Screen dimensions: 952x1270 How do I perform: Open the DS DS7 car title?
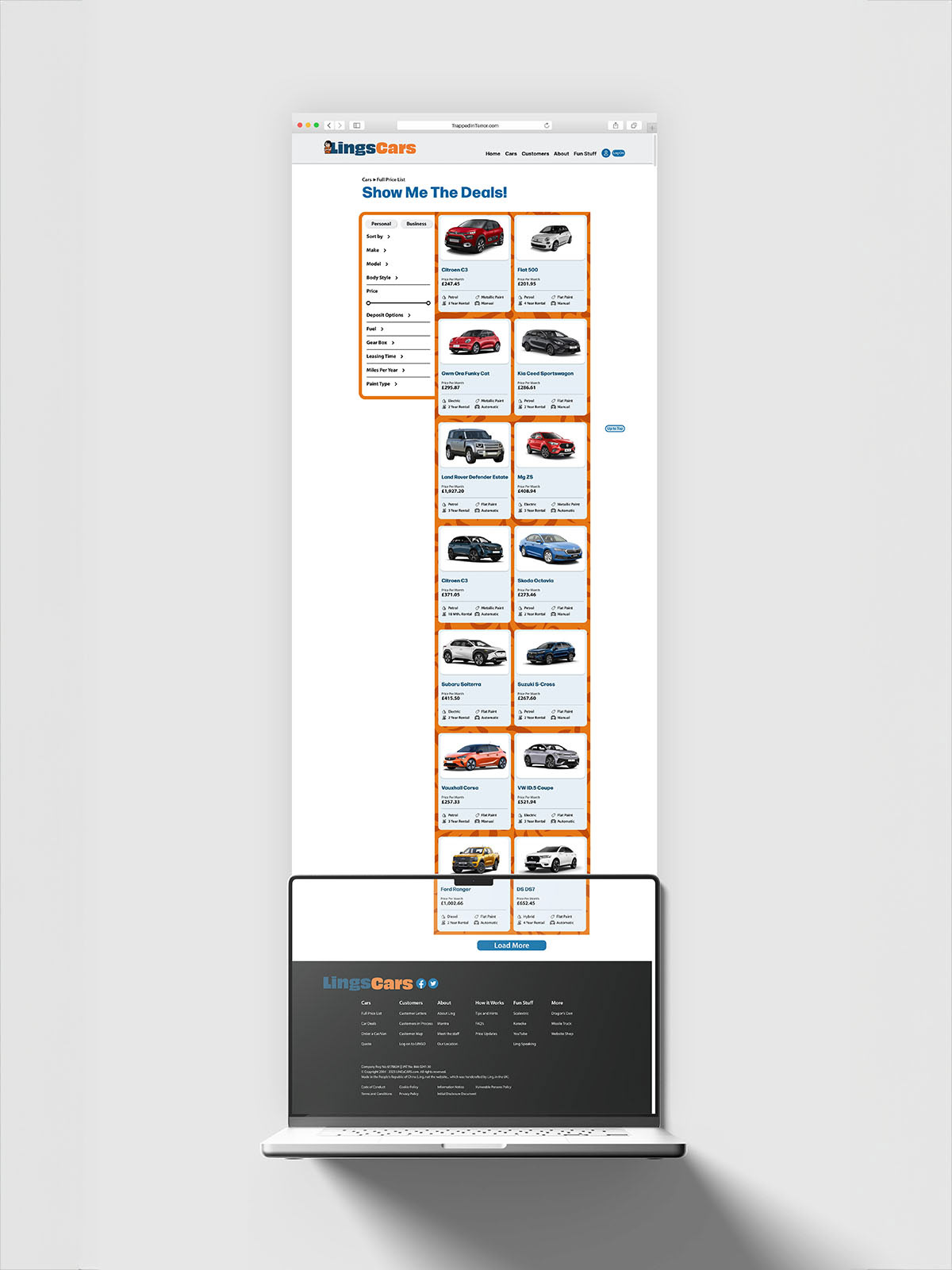(x=526, y=890)
